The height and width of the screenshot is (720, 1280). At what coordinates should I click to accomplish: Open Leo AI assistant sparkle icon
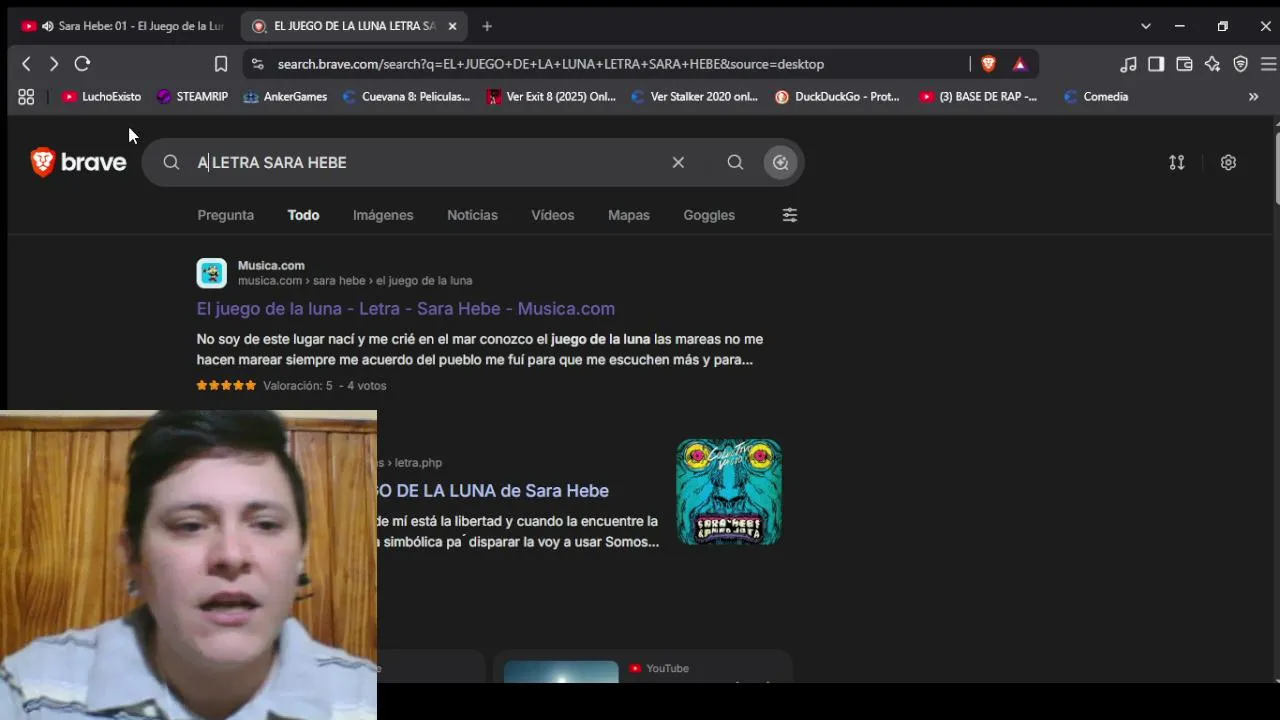(1212, 64)
